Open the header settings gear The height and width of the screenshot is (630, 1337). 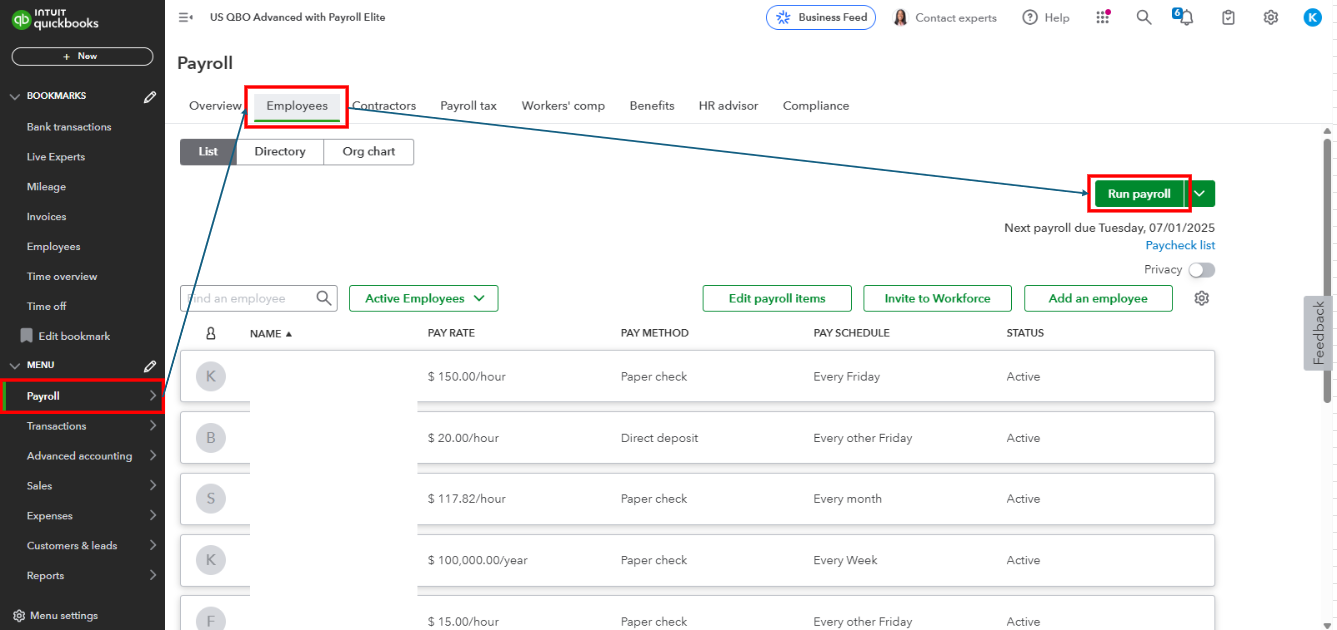tap(1271, 17)
